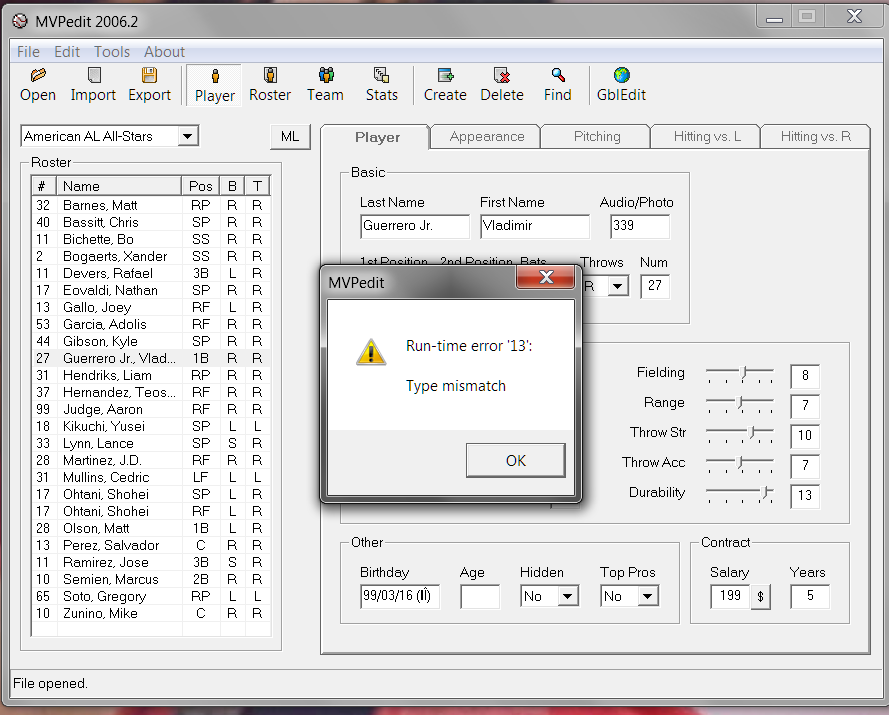This screenshot has width=889, height=715.
Task: Select Barnes, Matt in the roster
Action: (151, 205)
